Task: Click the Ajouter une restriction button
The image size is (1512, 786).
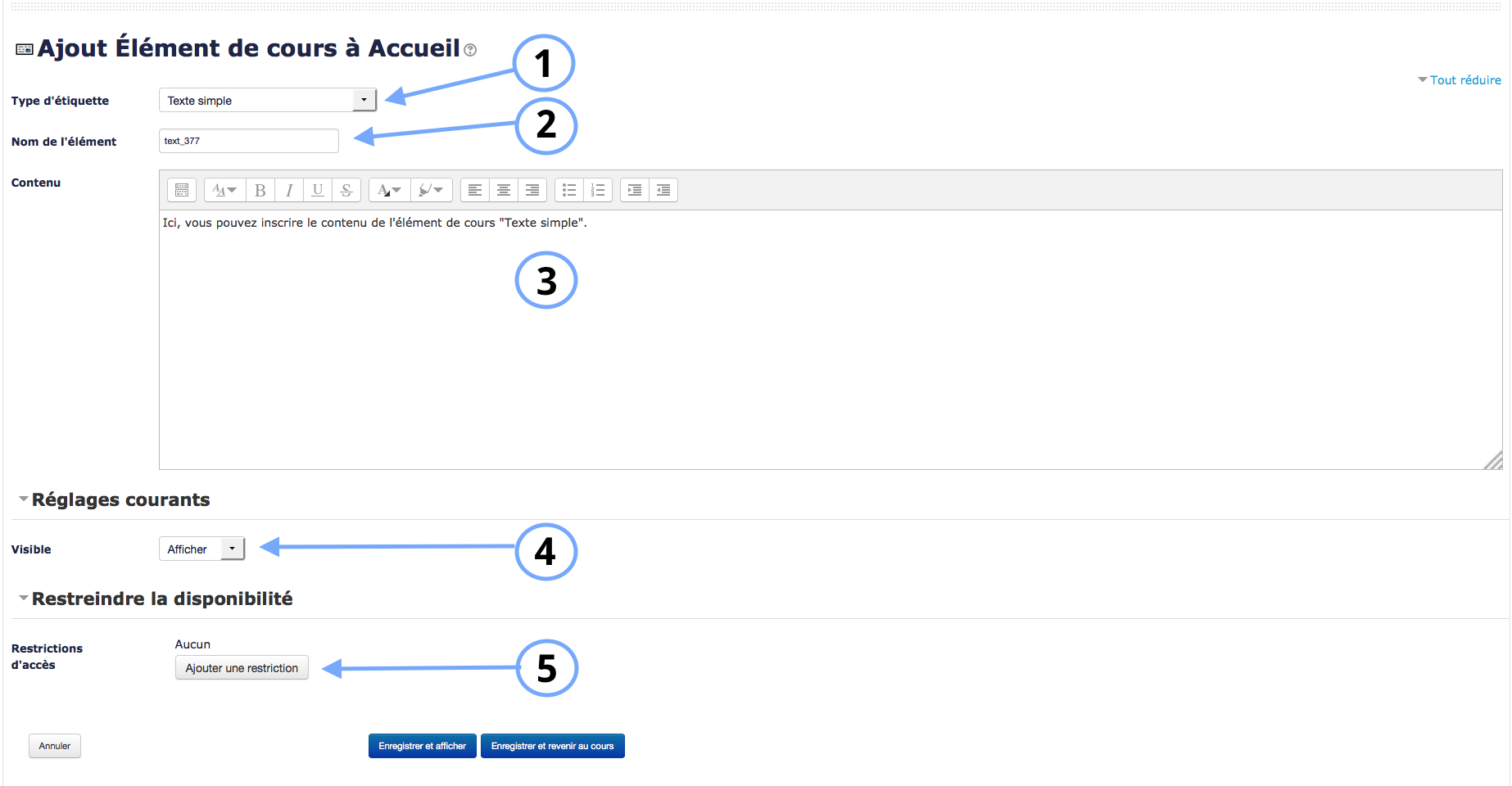Action: 242,668
